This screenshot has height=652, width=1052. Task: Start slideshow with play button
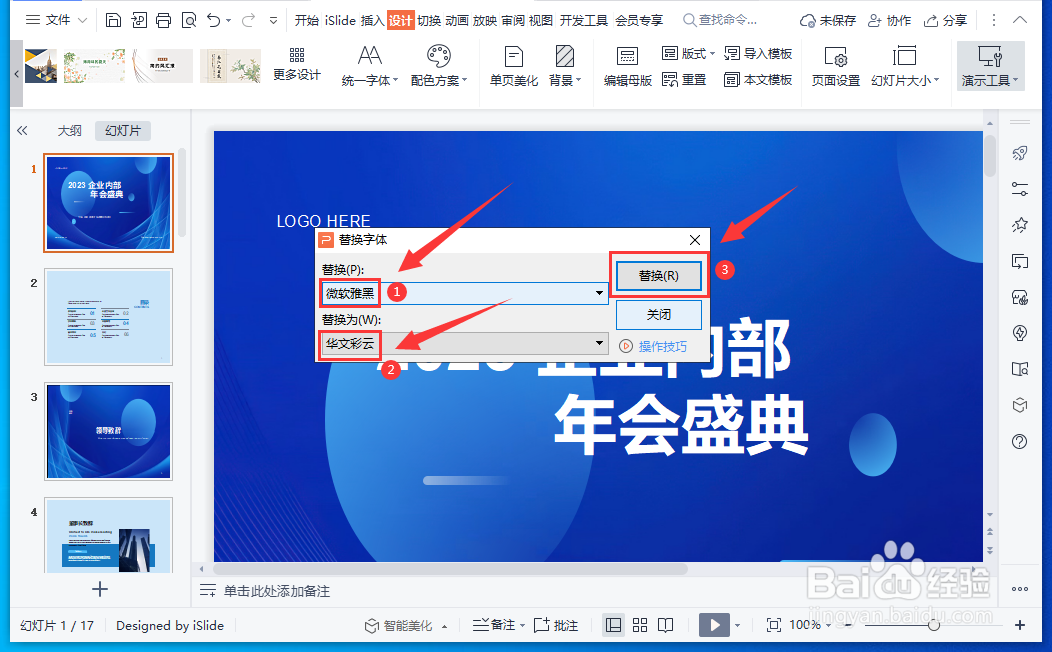tap(714, 625)
